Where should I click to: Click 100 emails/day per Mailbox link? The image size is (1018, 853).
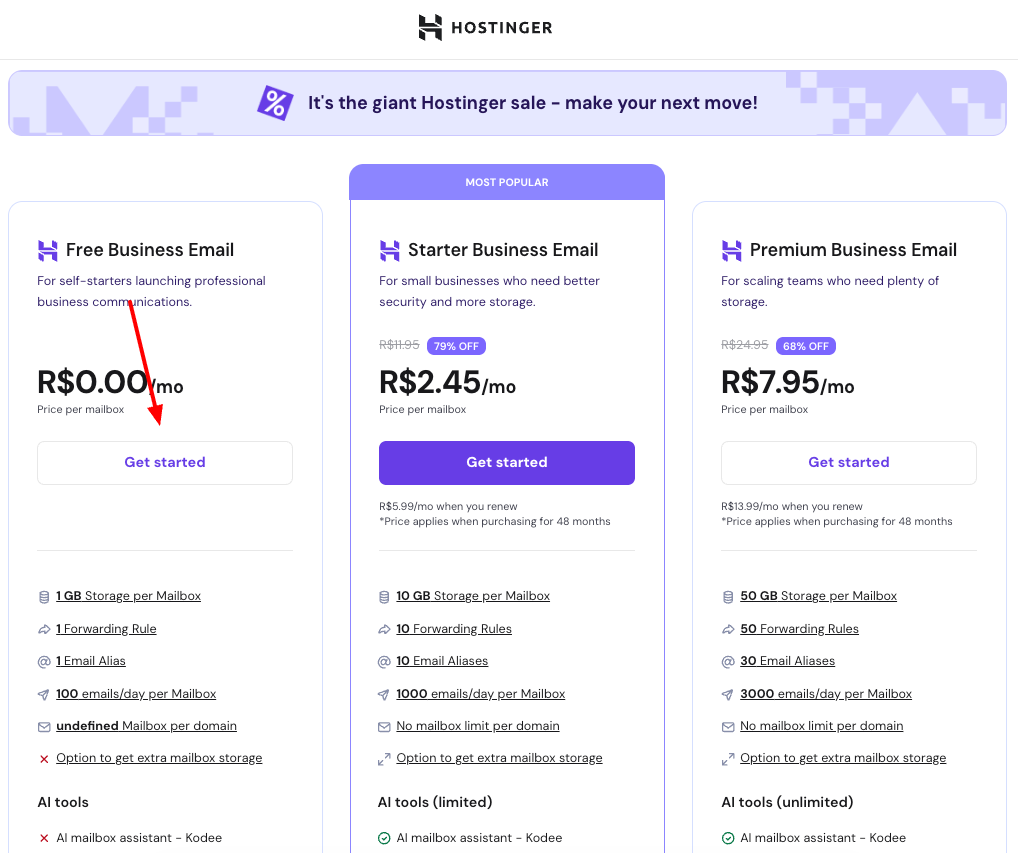coord(136,694)
